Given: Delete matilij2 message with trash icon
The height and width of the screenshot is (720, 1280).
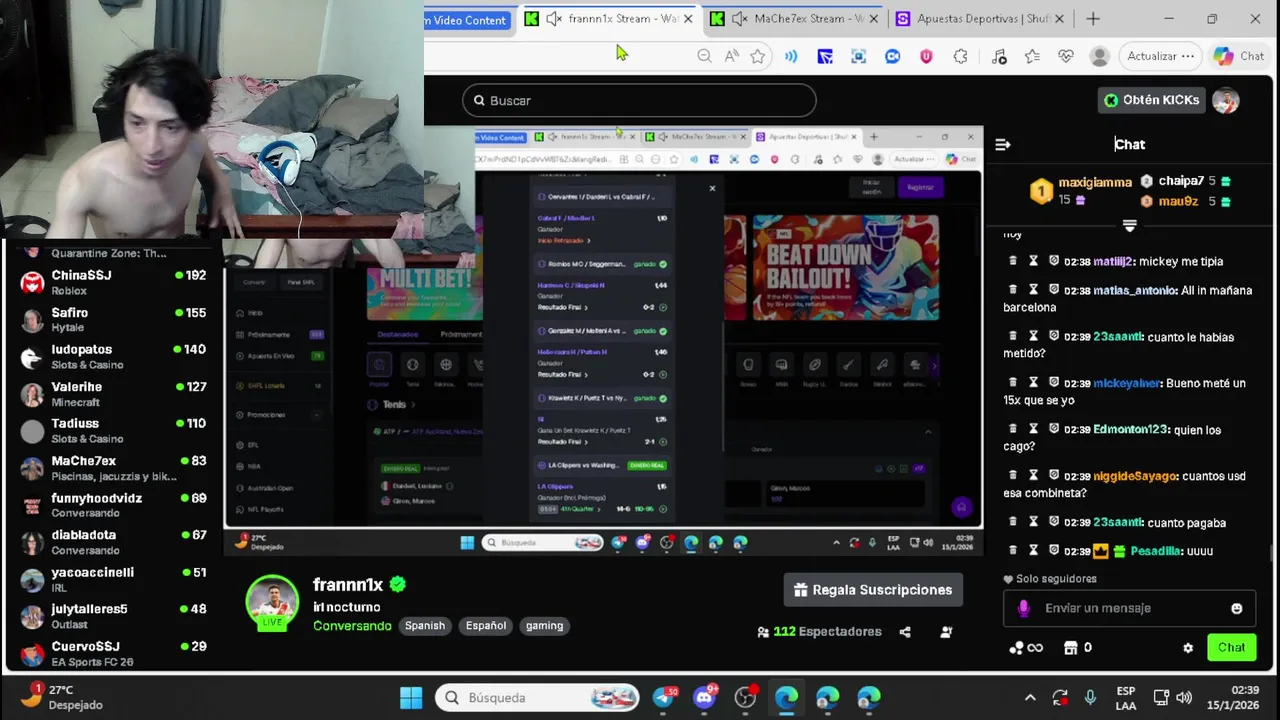Looking at the screenshot, I should tap(1012, 261).
